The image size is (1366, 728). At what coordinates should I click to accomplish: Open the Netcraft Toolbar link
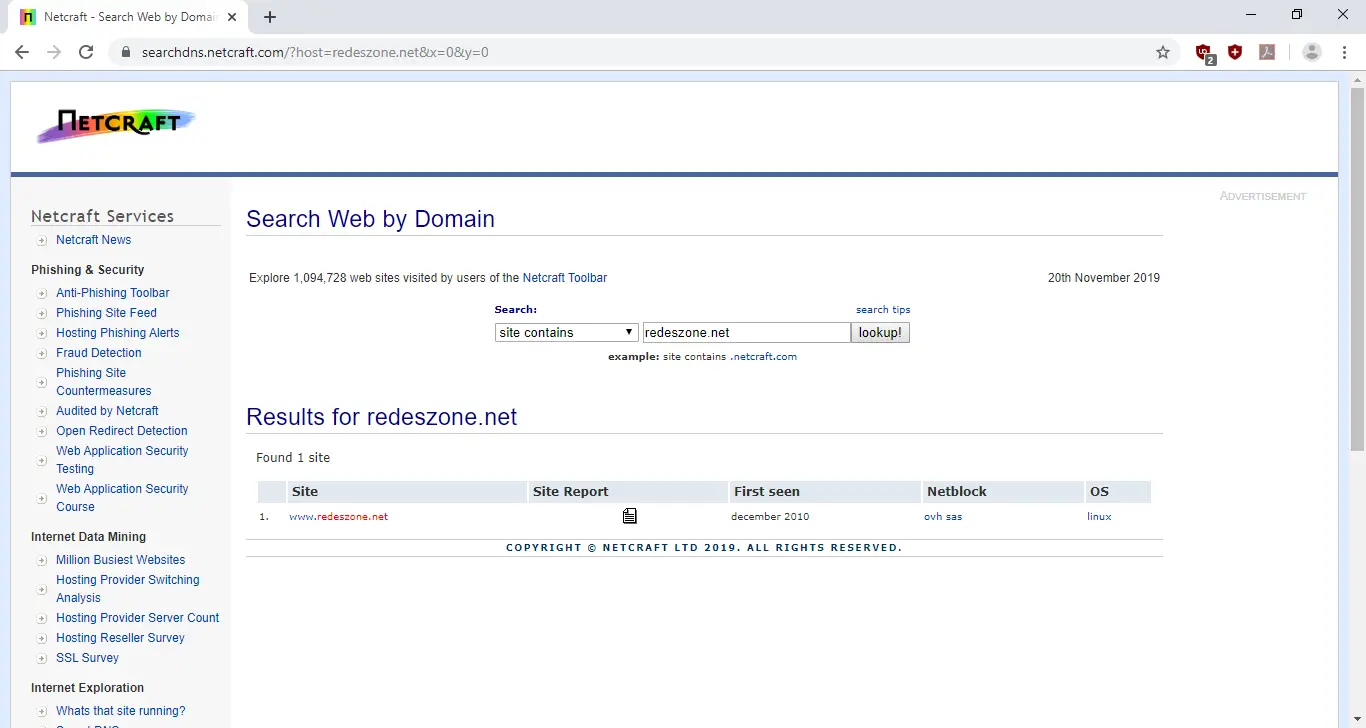(565, 278)
